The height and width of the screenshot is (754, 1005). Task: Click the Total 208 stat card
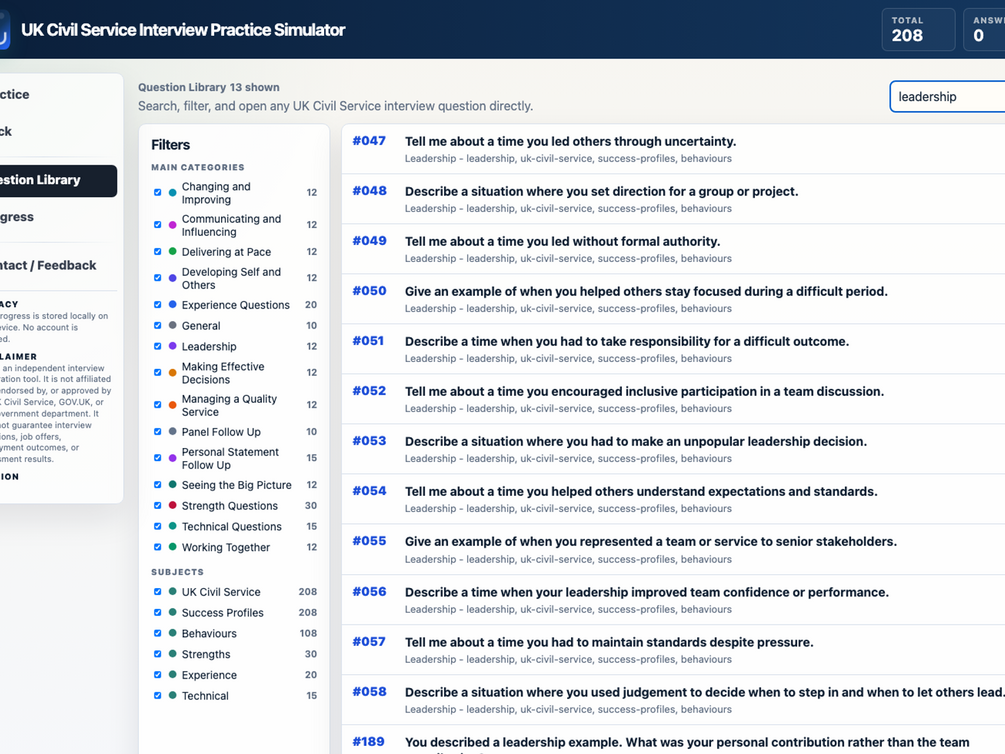tap(918, 29)
